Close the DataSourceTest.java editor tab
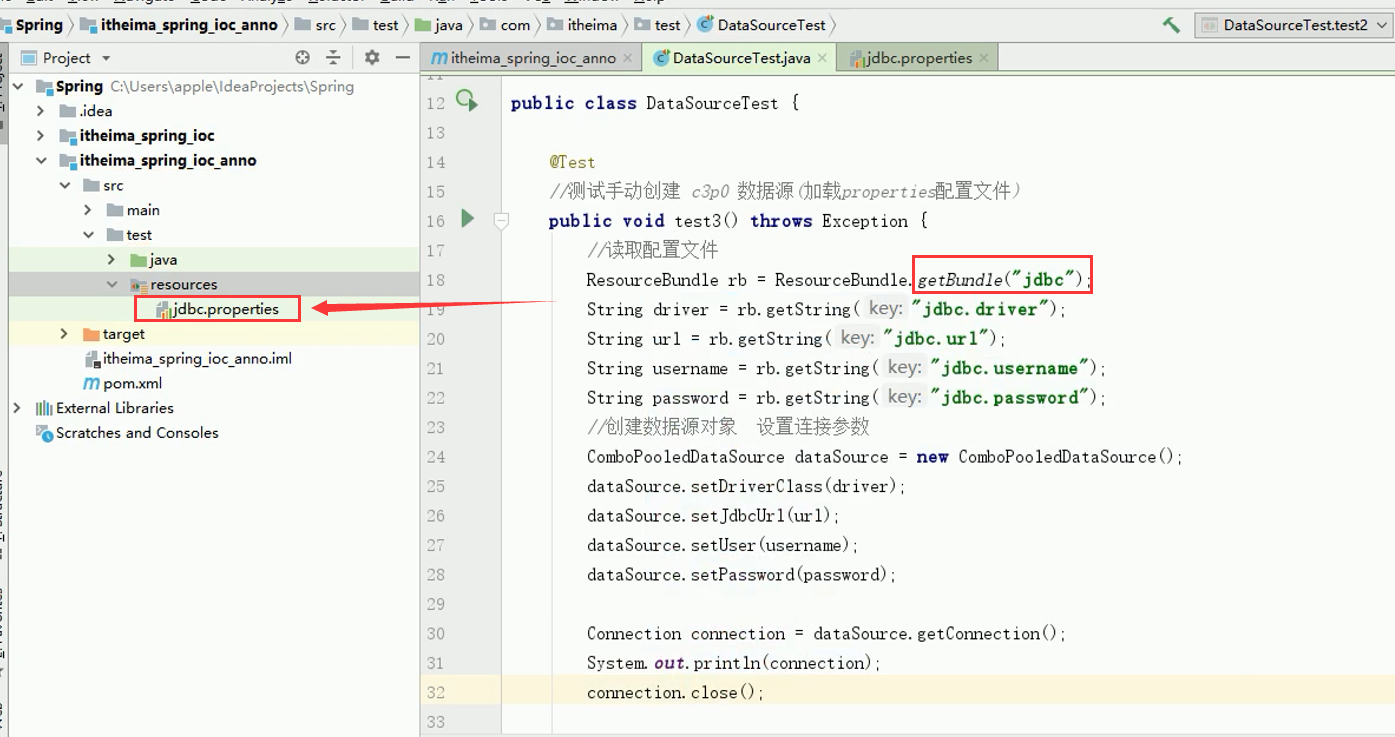This screenshot has height=737, width=1395. click(x=822, y=58)
